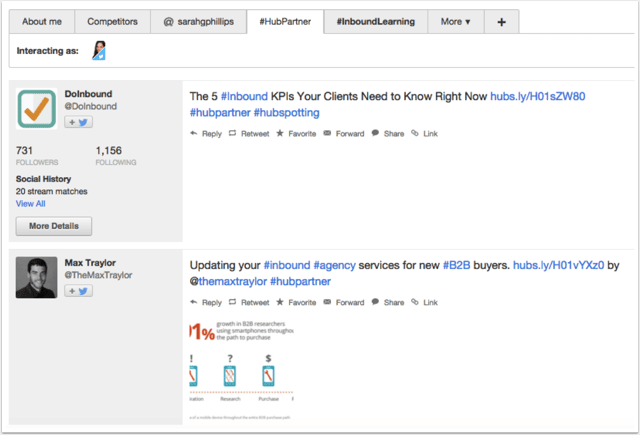Favorite Max Traylor's tweet
640x435 pixels.
296,302
